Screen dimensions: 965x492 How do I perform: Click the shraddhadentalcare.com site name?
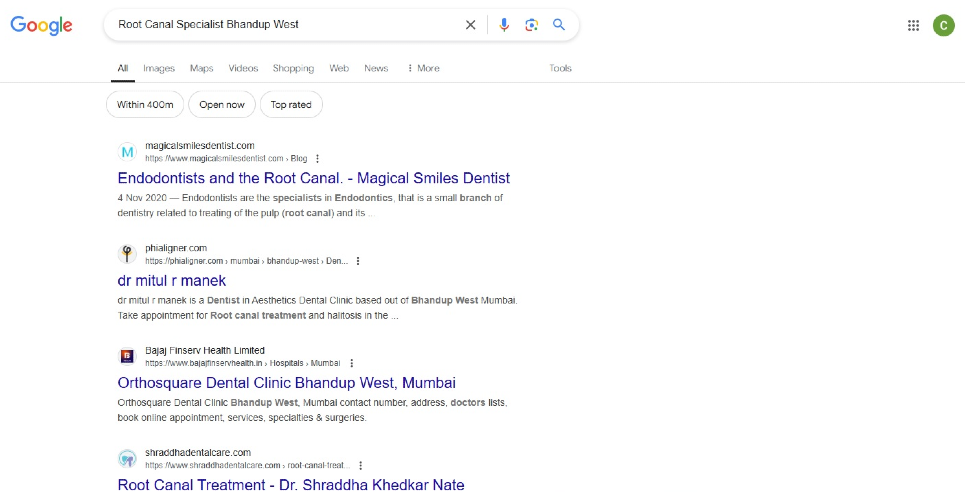pyautogui.click(x=198, y=453)
